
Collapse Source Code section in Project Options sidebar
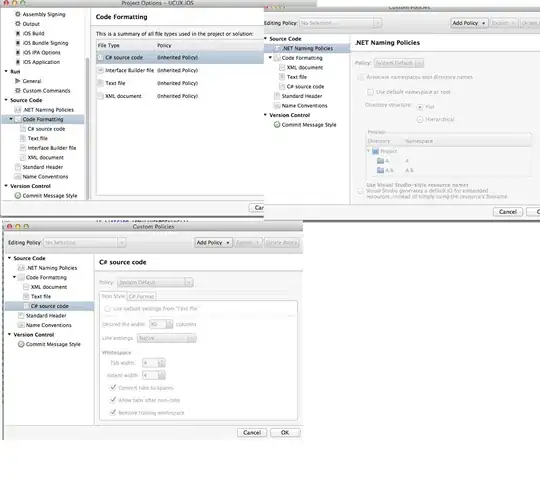(x=6, y=100)
